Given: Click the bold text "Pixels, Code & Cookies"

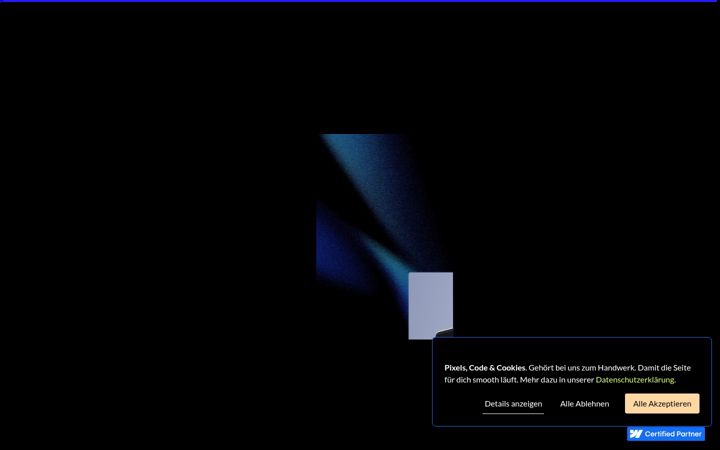Looking at the screenshot, I should click(x=484, y=368).
